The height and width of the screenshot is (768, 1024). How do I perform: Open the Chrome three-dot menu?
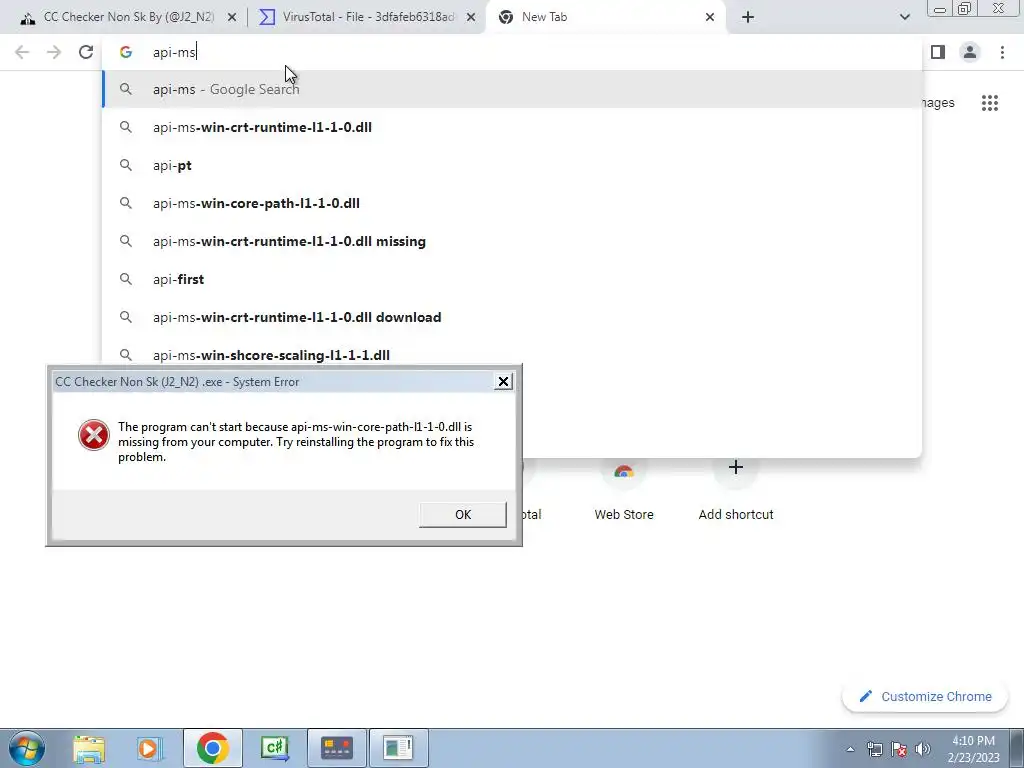click(x=1002, y=52)
